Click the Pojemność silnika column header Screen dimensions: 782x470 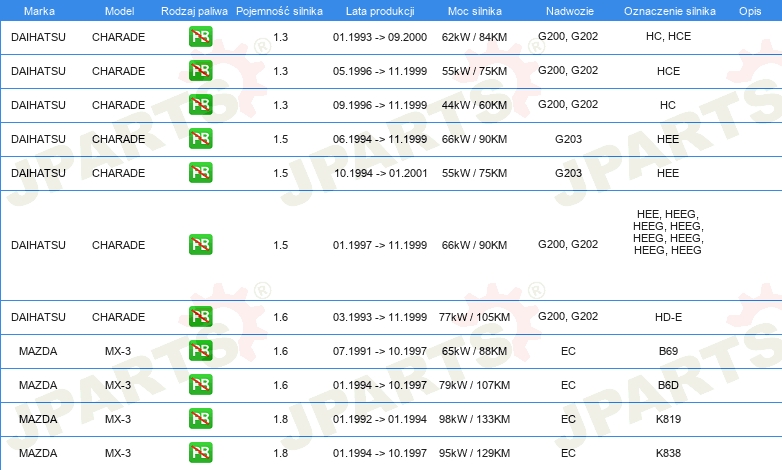tap(279, 11)
